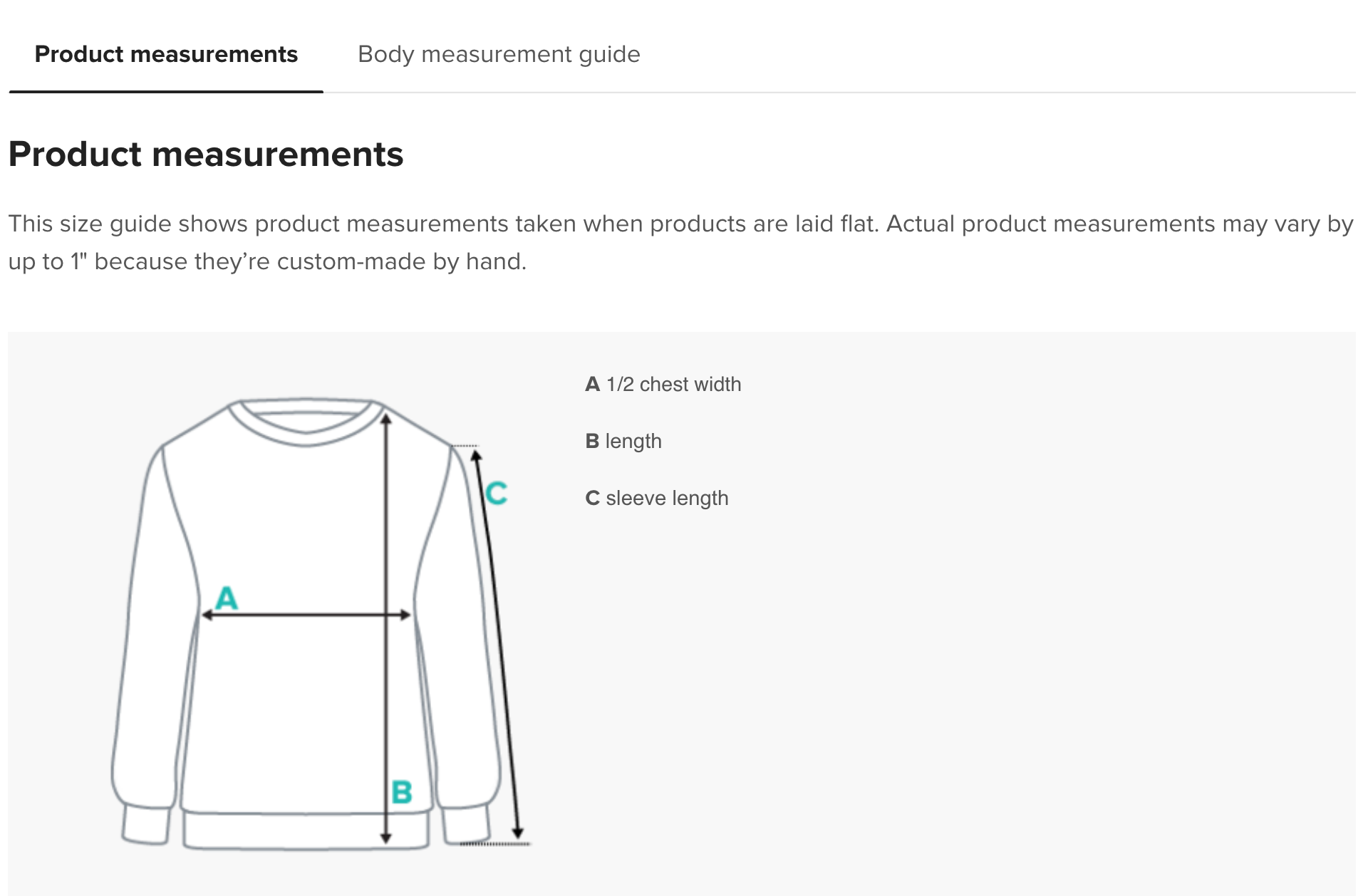Click the teal letter B marker near hem
The height and width of the screenshot is (896, 1368).
point(402,792)
